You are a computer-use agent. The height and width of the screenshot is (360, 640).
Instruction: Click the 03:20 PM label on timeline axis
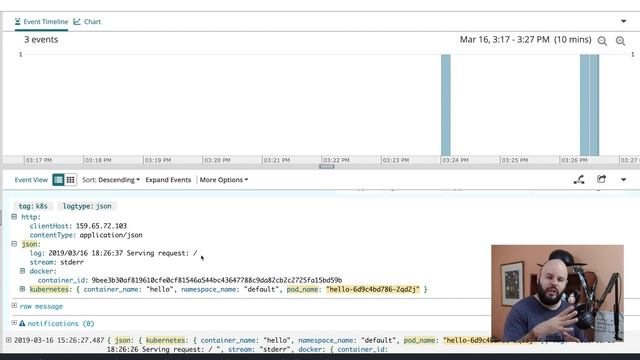click(217, 160)
